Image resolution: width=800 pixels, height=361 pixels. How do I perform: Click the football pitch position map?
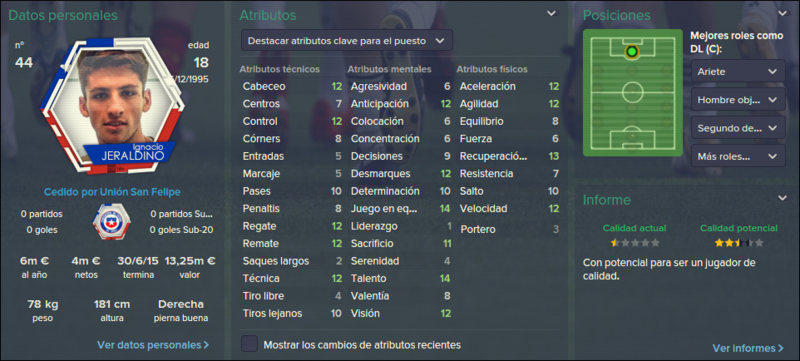633,93
